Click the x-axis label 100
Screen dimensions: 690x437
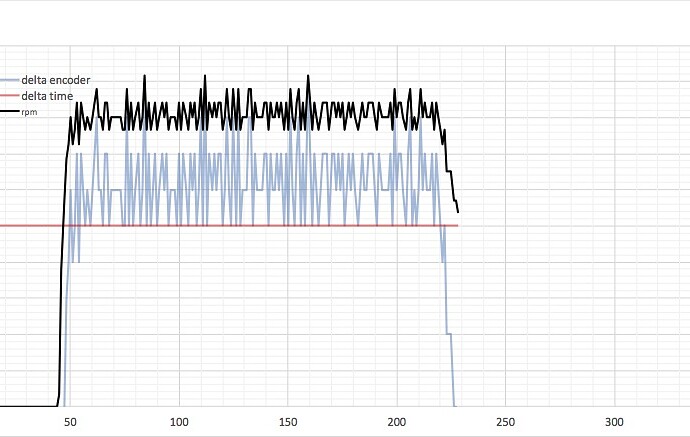(179, 422)
